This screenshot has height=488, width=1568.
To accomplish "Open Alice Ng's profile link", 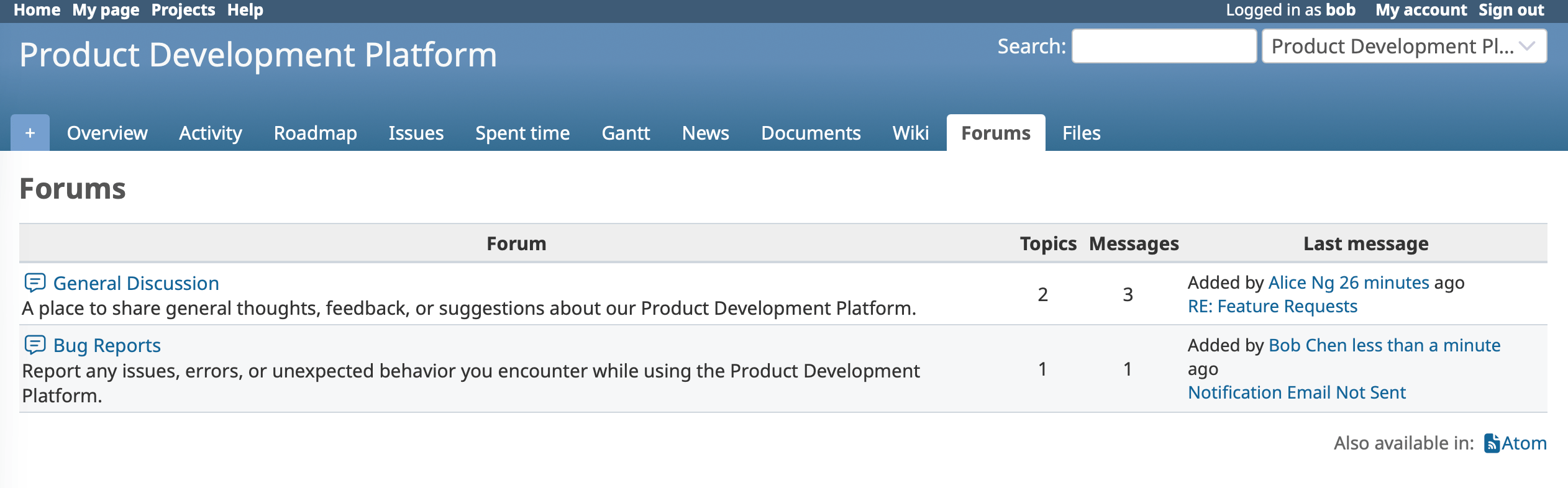I will tap(1301, 282).
